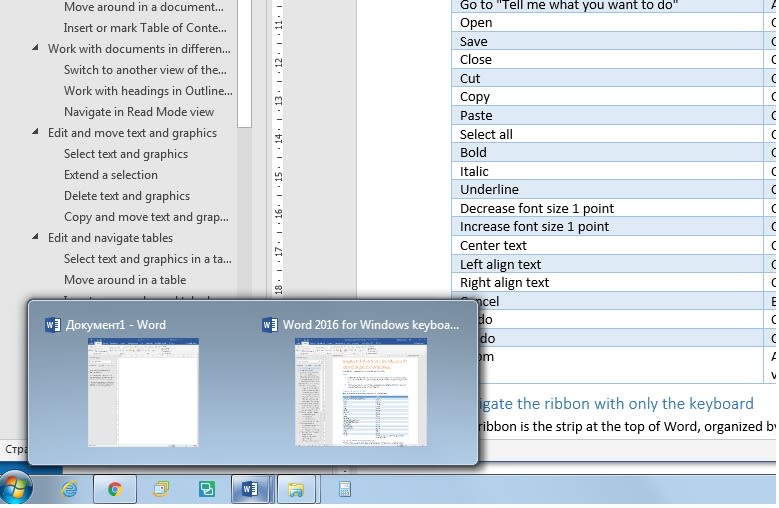Screen dimensions: 779x508
Task: Collapse 'Edit and move text and graphics' heading
Action: (x=35, y=132)
